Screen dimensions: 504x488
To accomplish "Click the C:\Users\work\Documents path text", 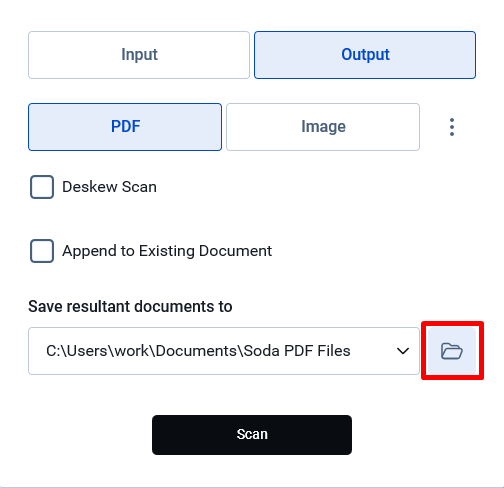I will coord(144,351).
